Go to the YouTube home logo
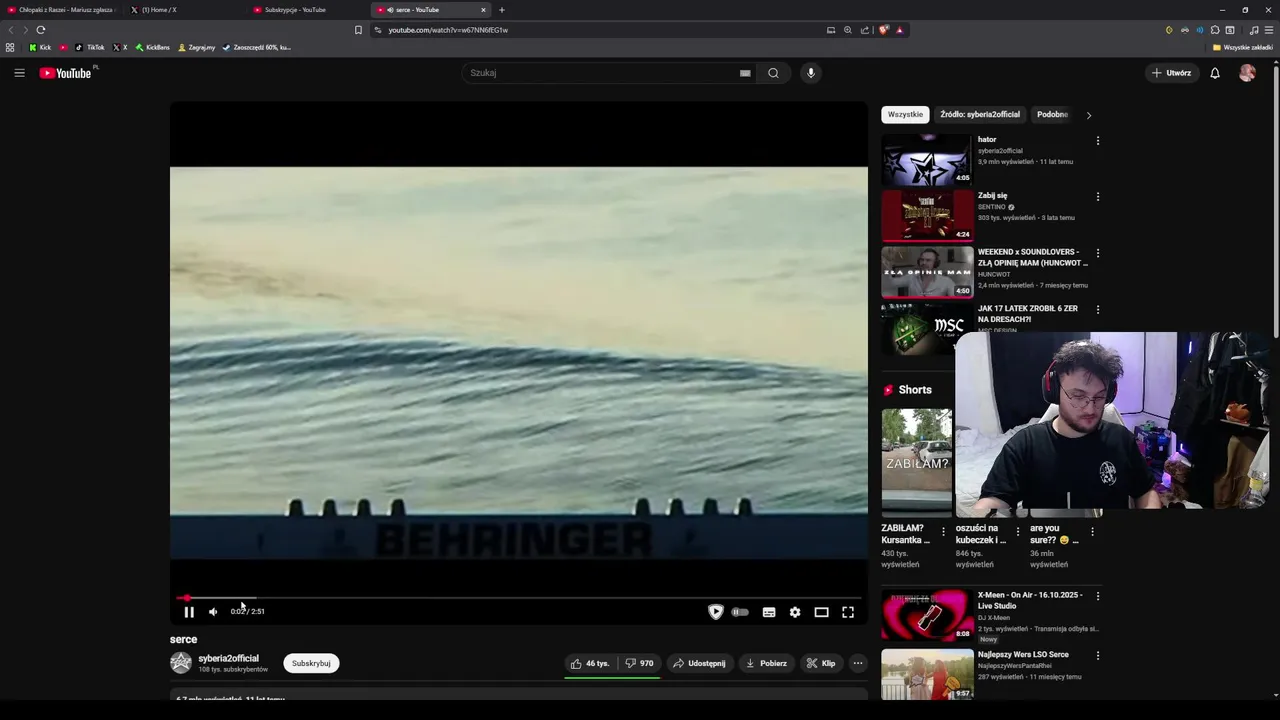Image resolution: width=1280 pixels, height=720 pixels. pos(66,73)
